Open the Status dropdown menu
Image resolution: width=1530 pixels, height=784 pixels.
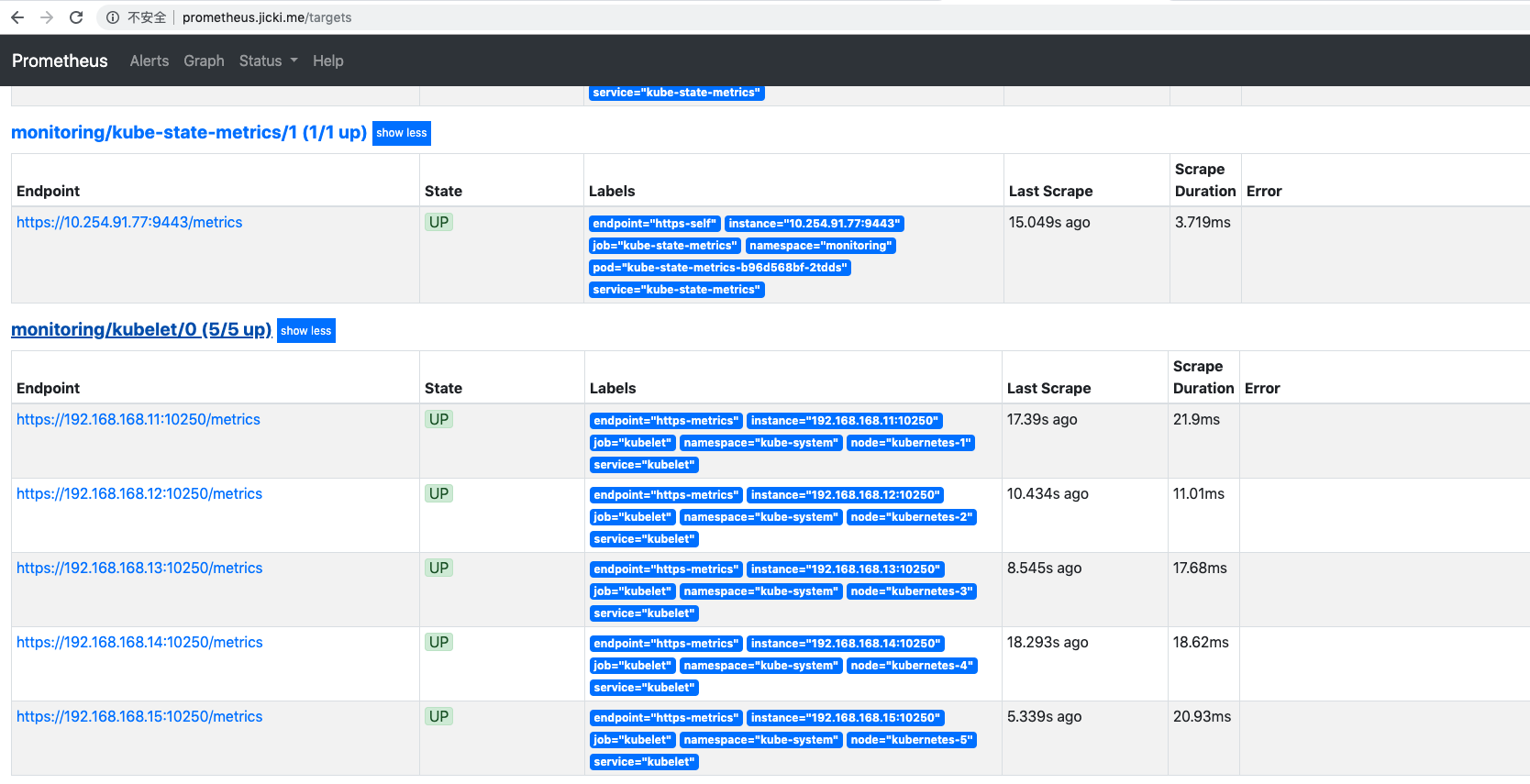(268, 61)
